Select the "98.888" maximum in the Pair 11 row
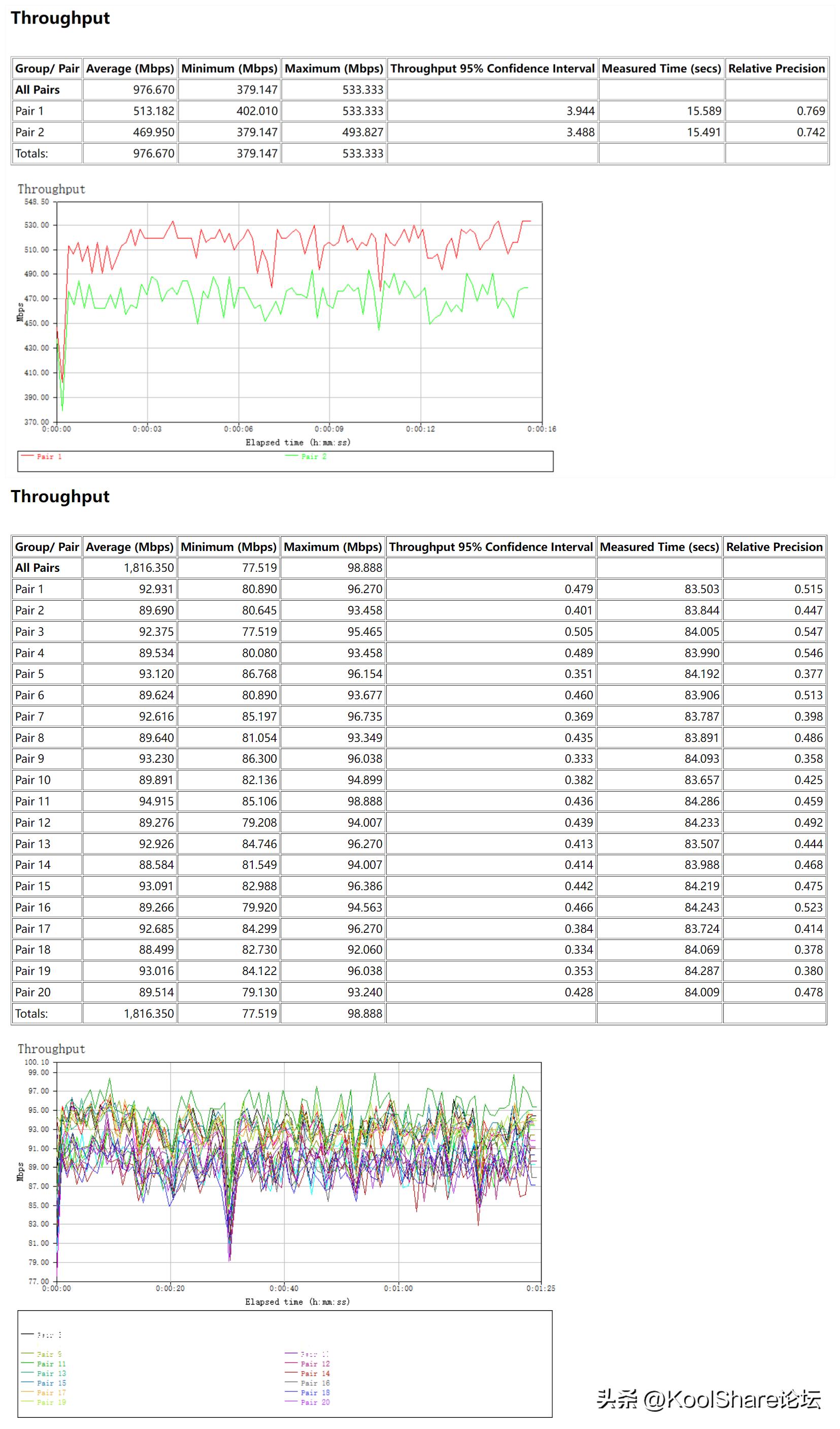 pyautogui.click(x=365, y=801)
